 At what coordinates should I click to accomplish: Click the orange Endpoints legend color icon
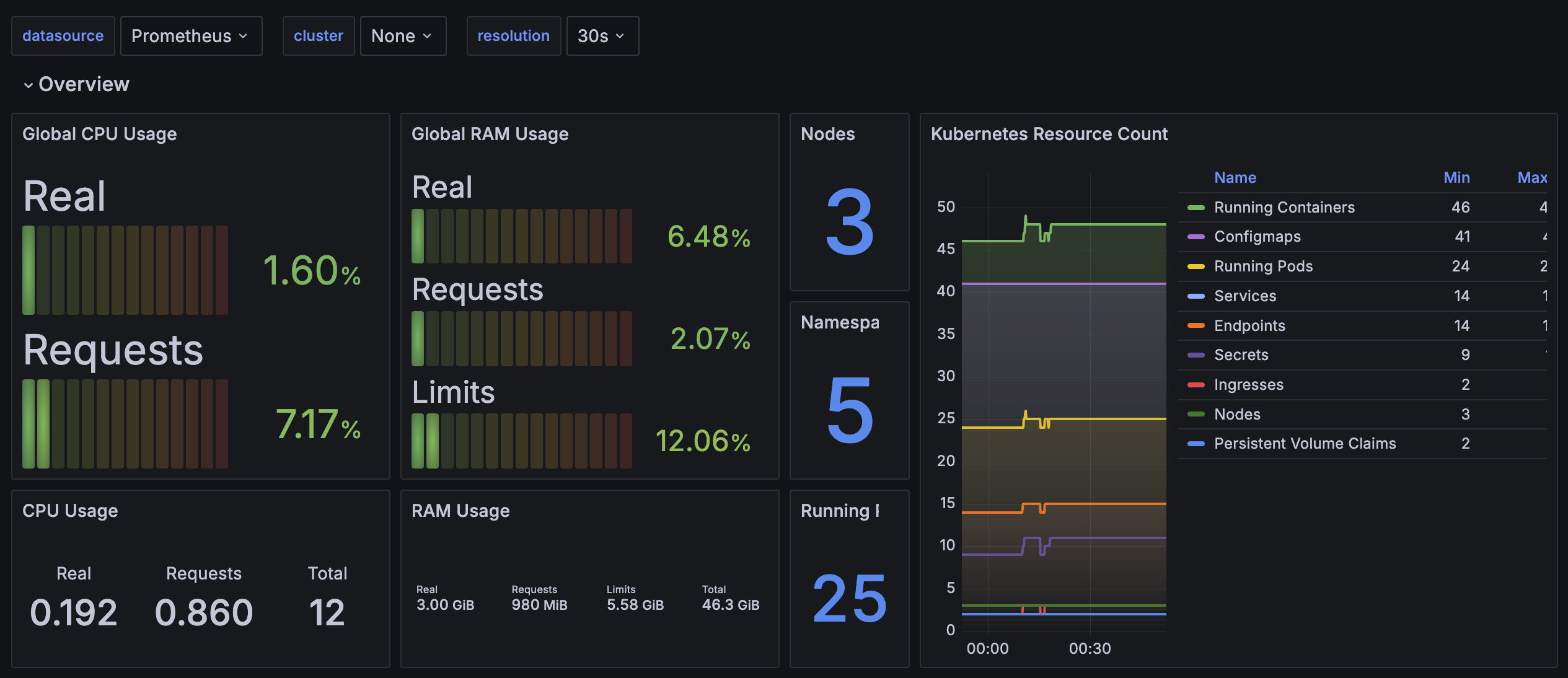point(1196,325)
